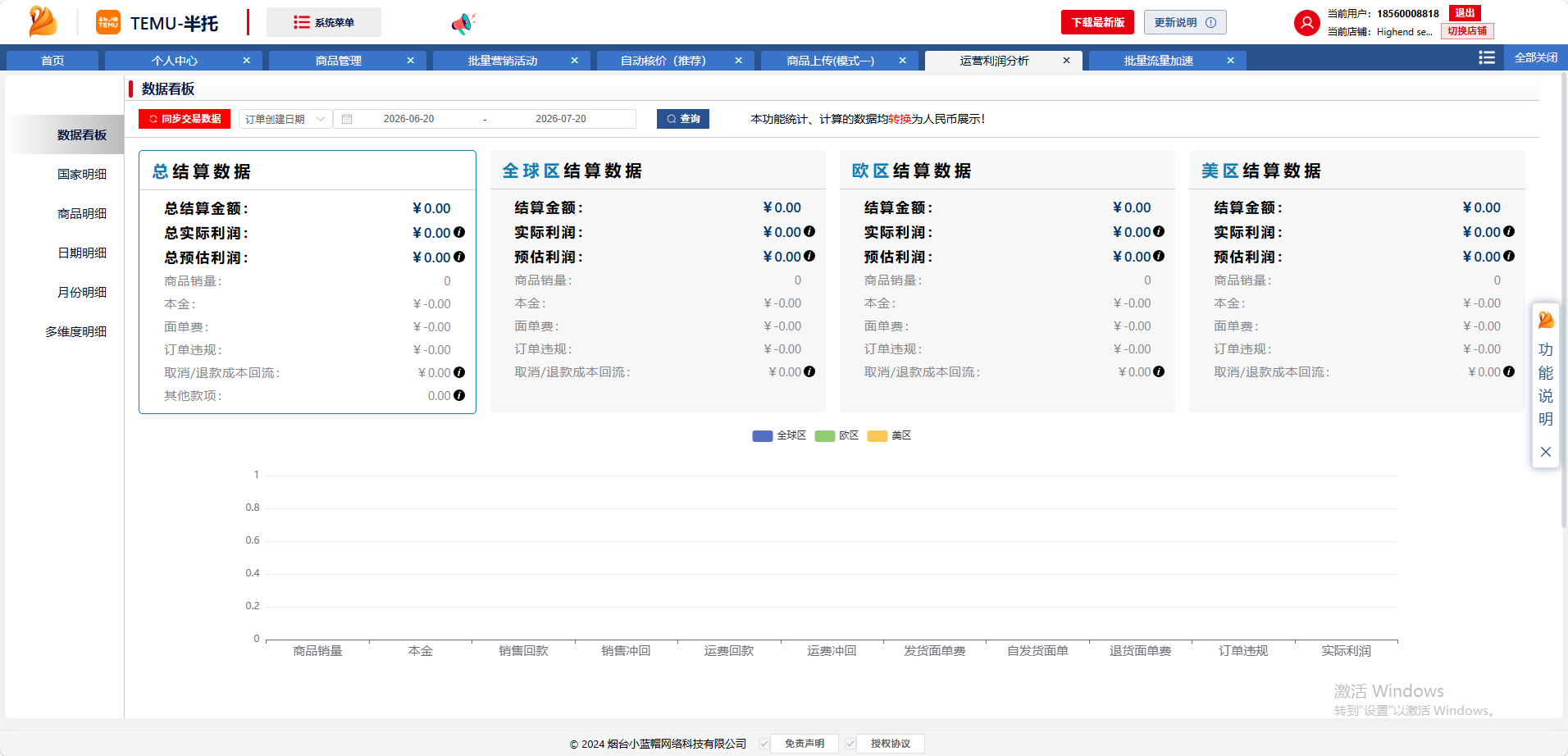This screenshot has height=756, width=1568.
Task: Click the orange bird logo icon
Action: point(43,22)
